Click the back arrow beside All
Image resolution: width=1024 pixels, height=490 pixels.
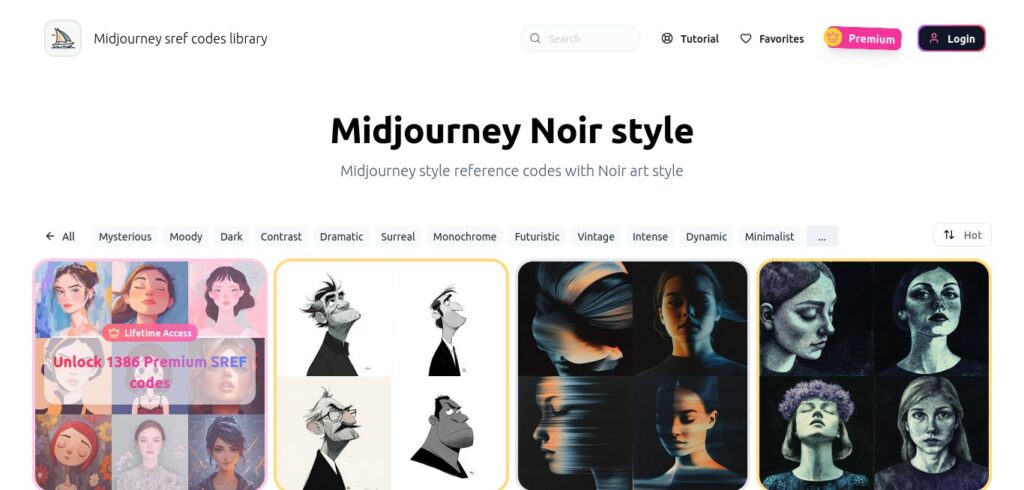coord(50,236)
